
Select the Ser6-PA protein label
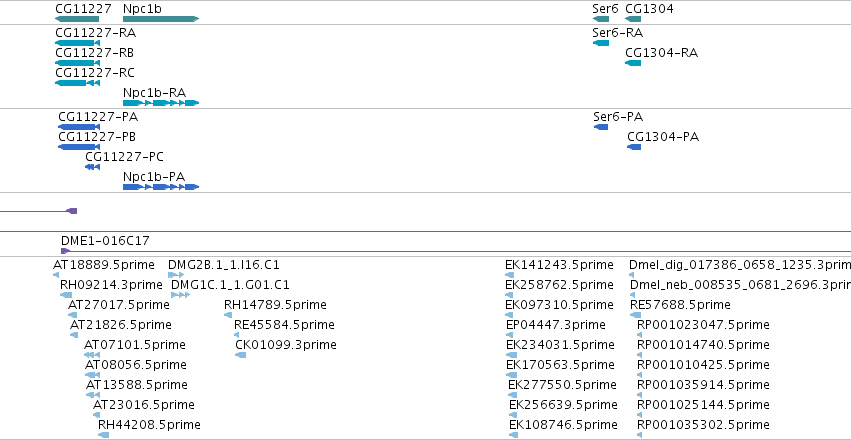pos(618,117)
